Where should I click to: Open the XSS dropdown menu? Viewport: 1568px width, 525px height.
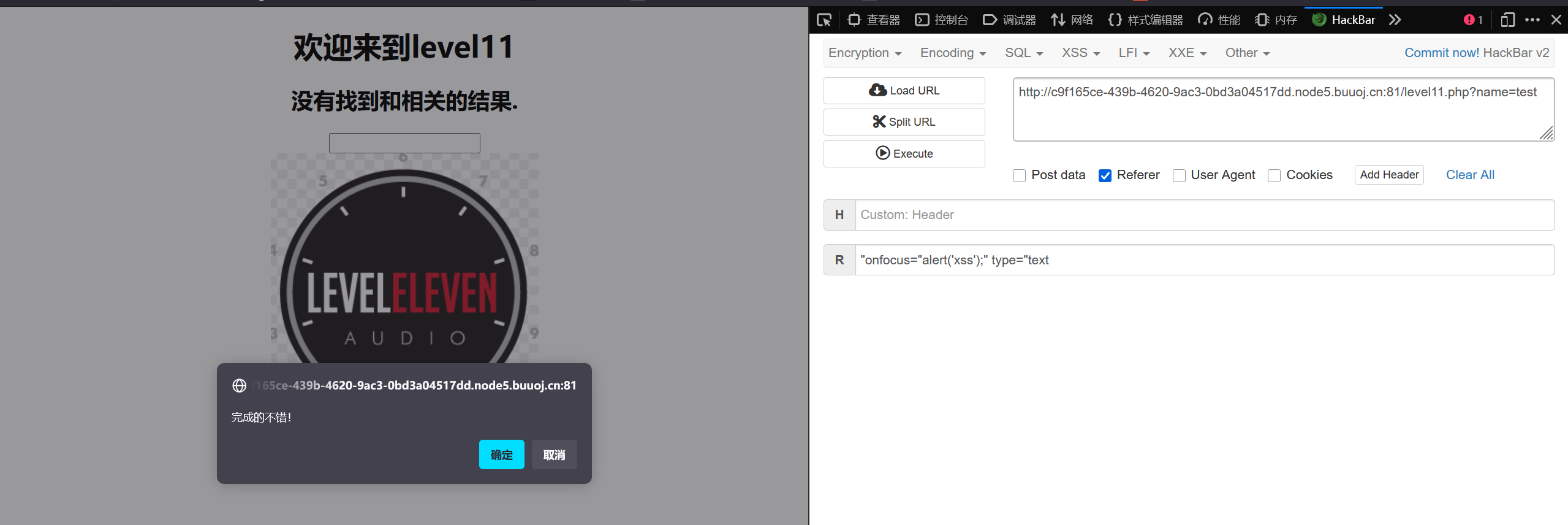point(1080,53)
